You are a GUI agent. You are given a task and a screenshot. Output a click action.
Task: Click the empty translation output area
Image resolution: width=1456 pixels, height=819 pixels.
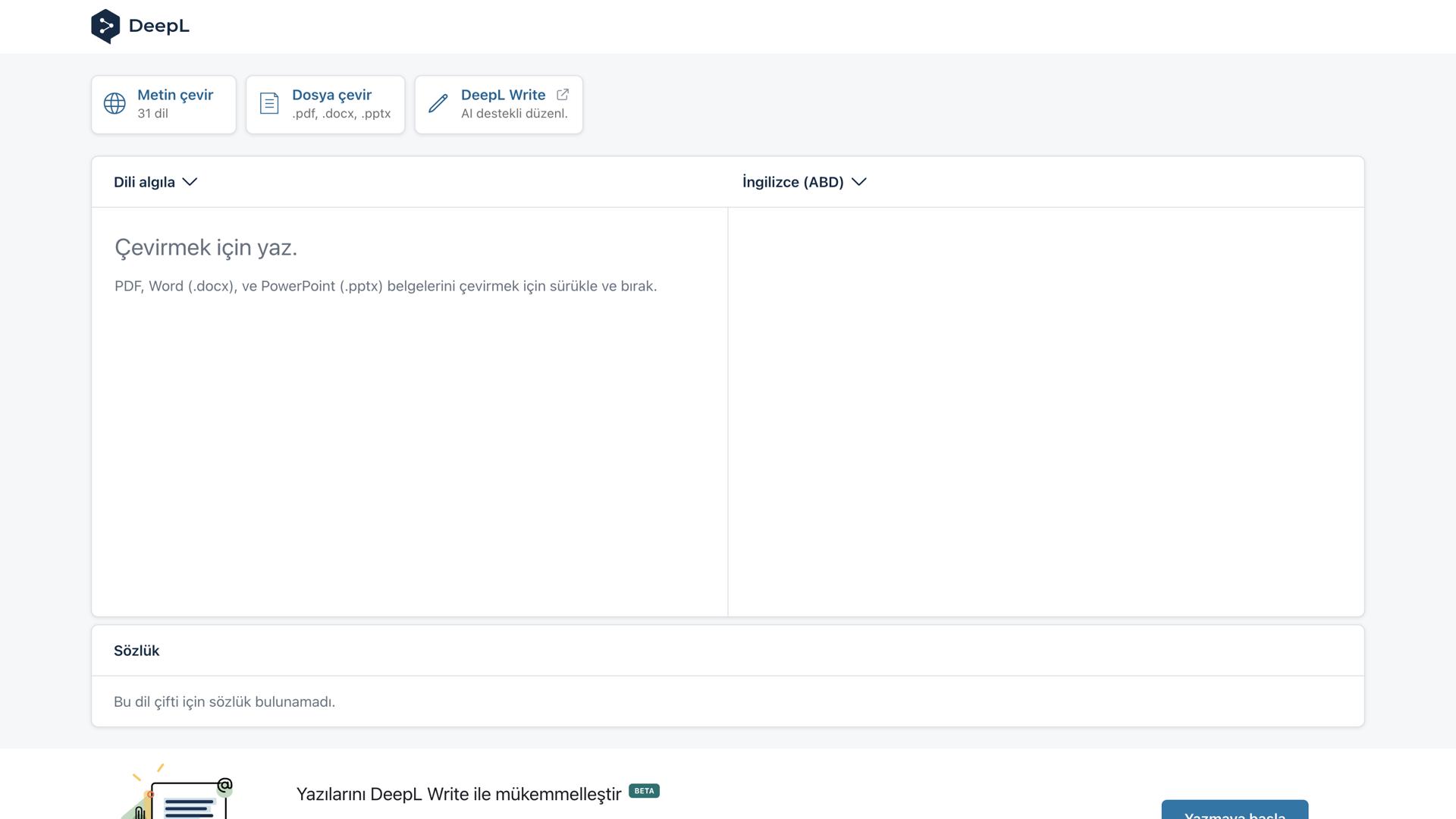click(1045, 409)
